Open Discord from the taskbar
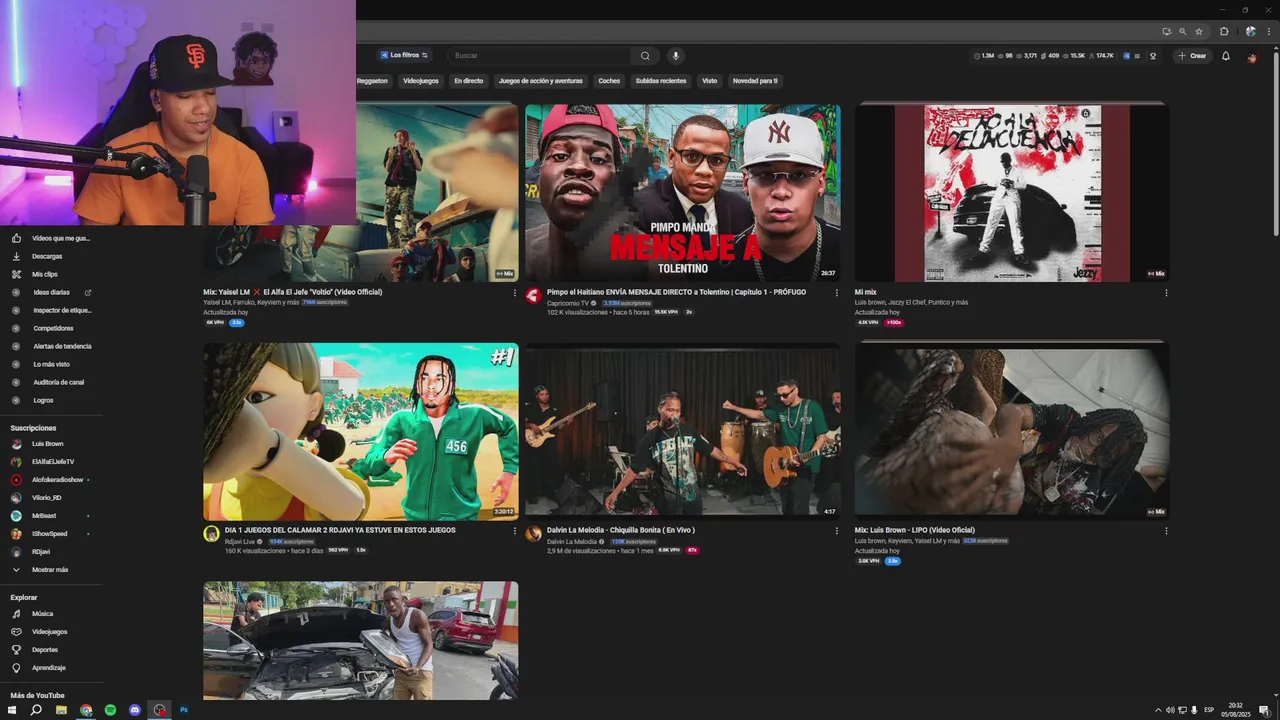Screen dimensions: 1280x720 [135, 710]
